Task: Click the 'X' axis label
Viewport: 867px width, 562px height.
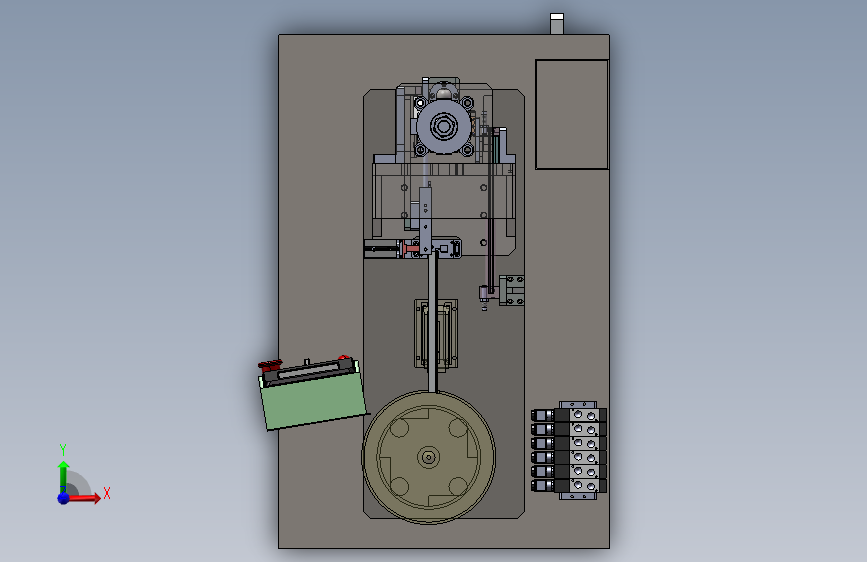Action: coord(107,493)
